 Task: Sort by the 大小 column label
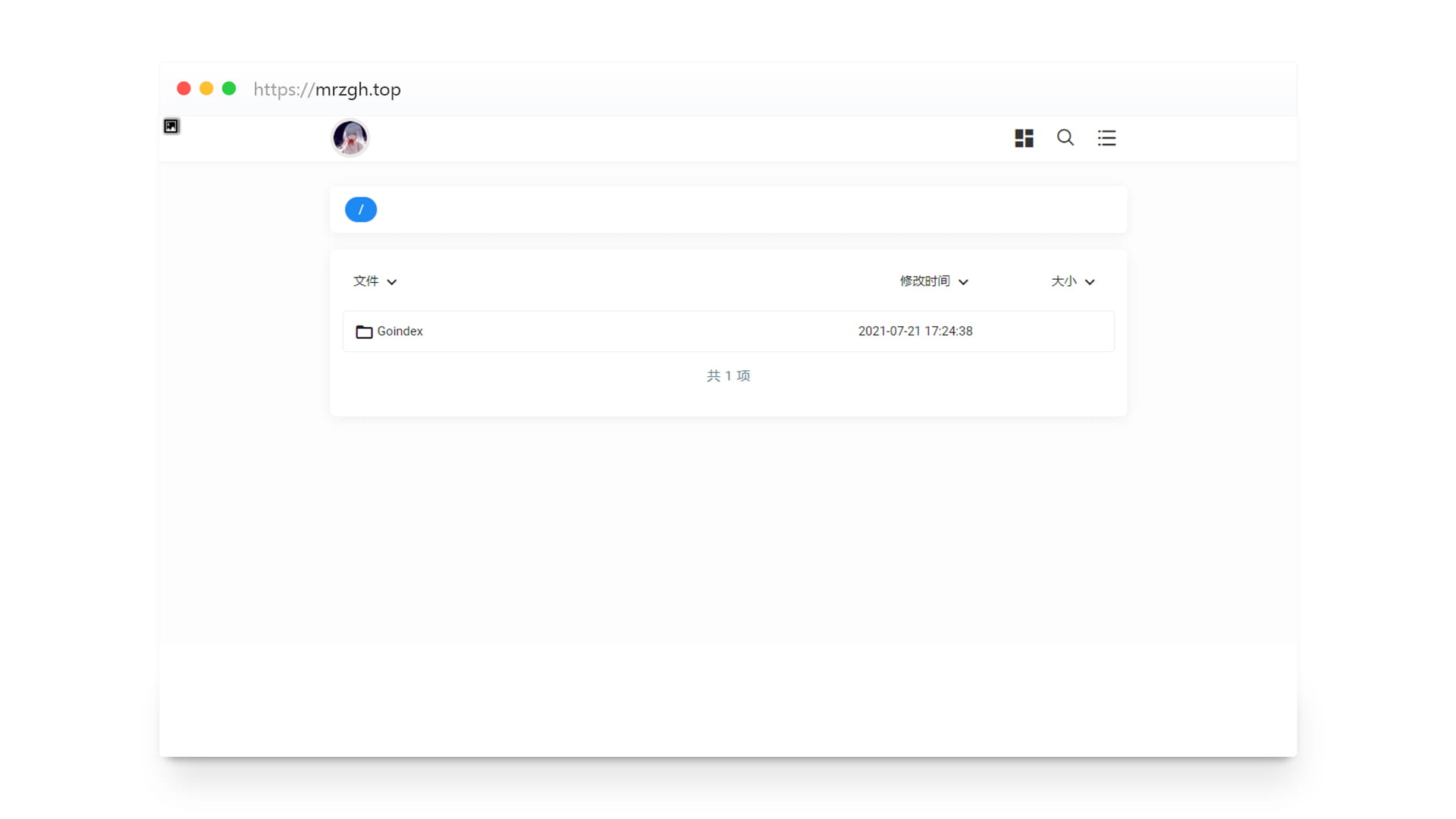1063,281
